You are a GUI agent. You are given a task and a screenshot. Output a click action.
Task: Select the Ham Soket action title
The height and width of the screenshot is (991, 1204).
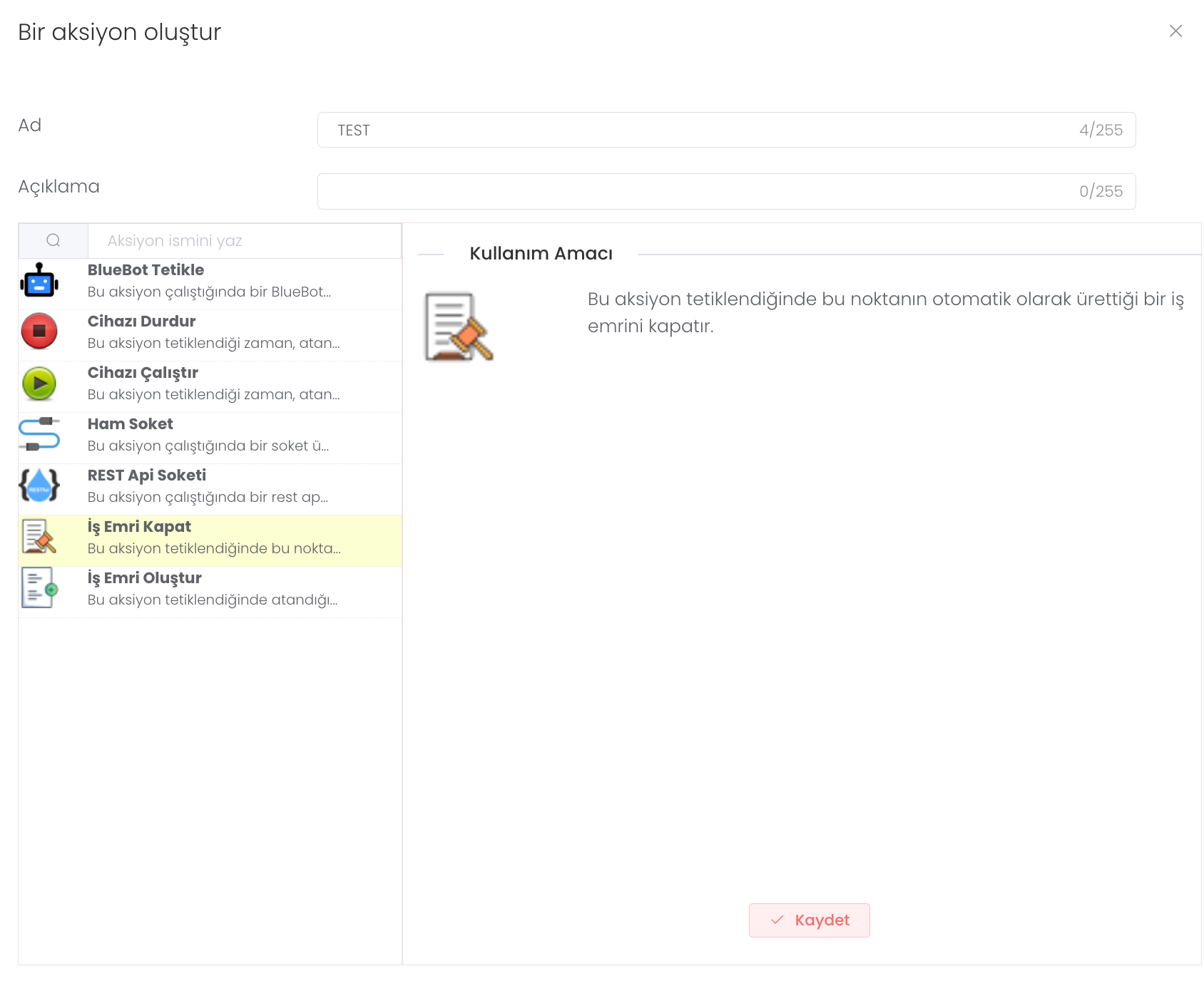pos(130,424)
